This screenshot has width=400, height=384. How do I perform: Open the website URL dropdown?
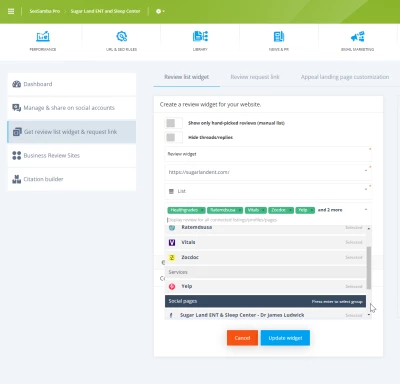coord(268,172)
